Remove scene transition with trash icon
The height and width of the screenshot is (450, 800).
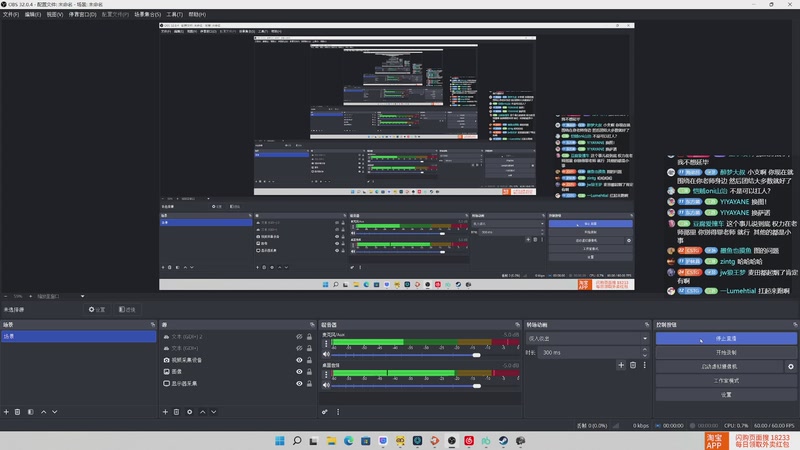633,365
